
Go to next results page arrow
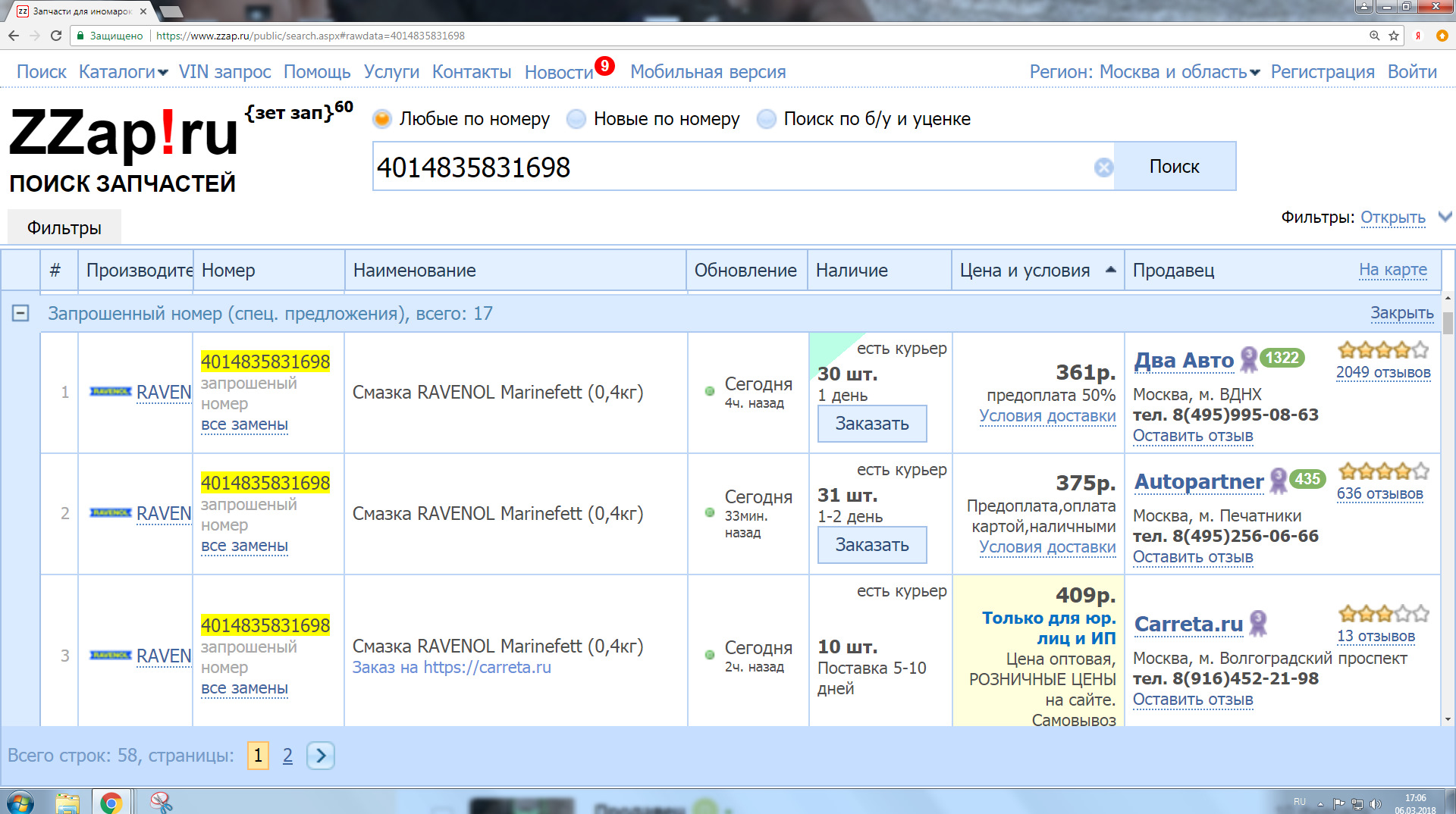(321, 756)
